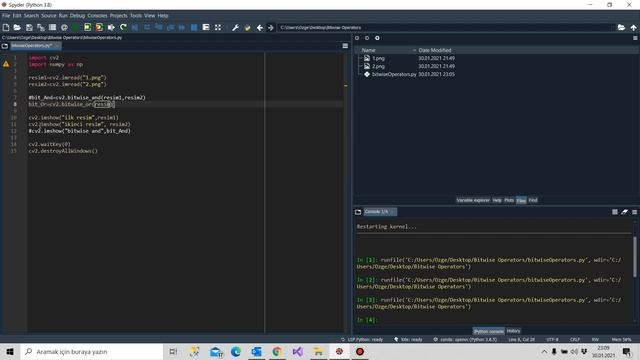Re-run last script icon
The height and width of the screenshot is (360, 640).
[x=123, y=27]
